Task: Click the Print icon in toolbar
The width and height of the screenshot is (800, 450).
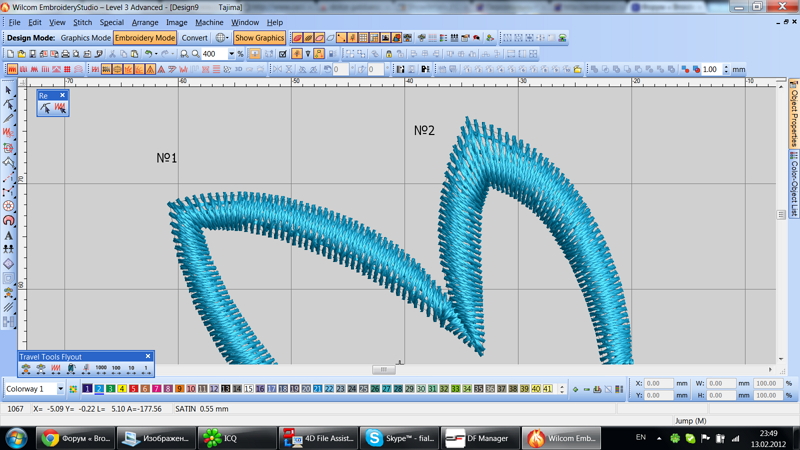Action: (65, 54)
